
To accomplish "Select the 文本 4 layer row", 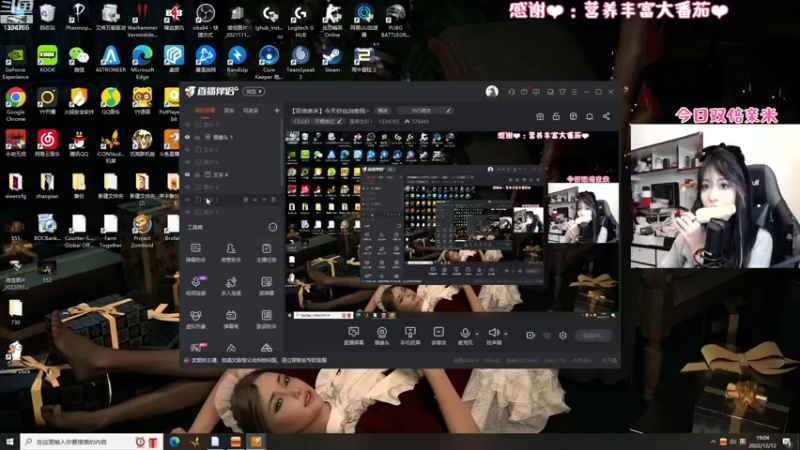I will (x=231, y=174).
